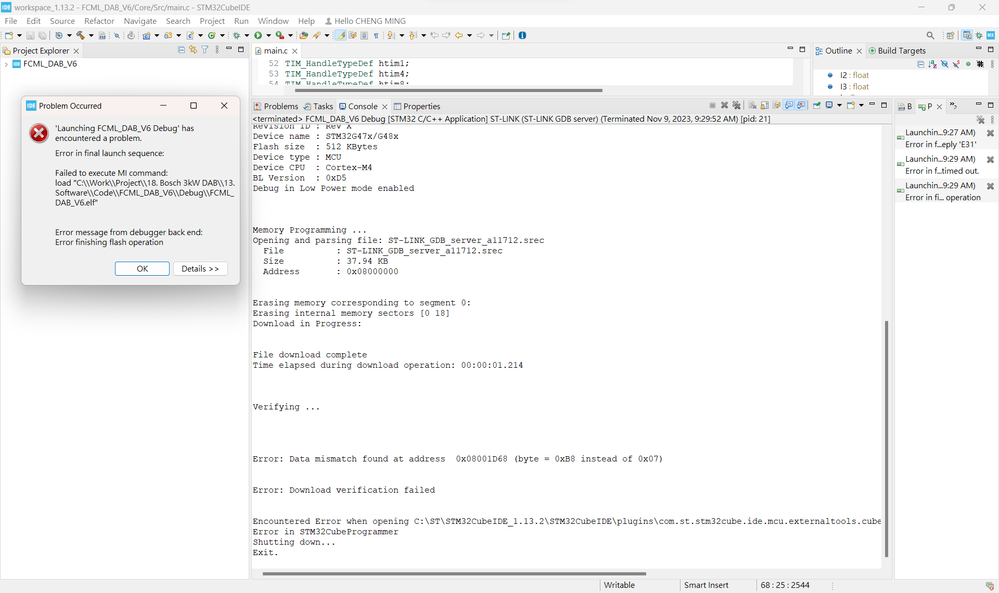Open the Debug button dropdown arrow
The image size is (999, 593).
click(247, 35)
